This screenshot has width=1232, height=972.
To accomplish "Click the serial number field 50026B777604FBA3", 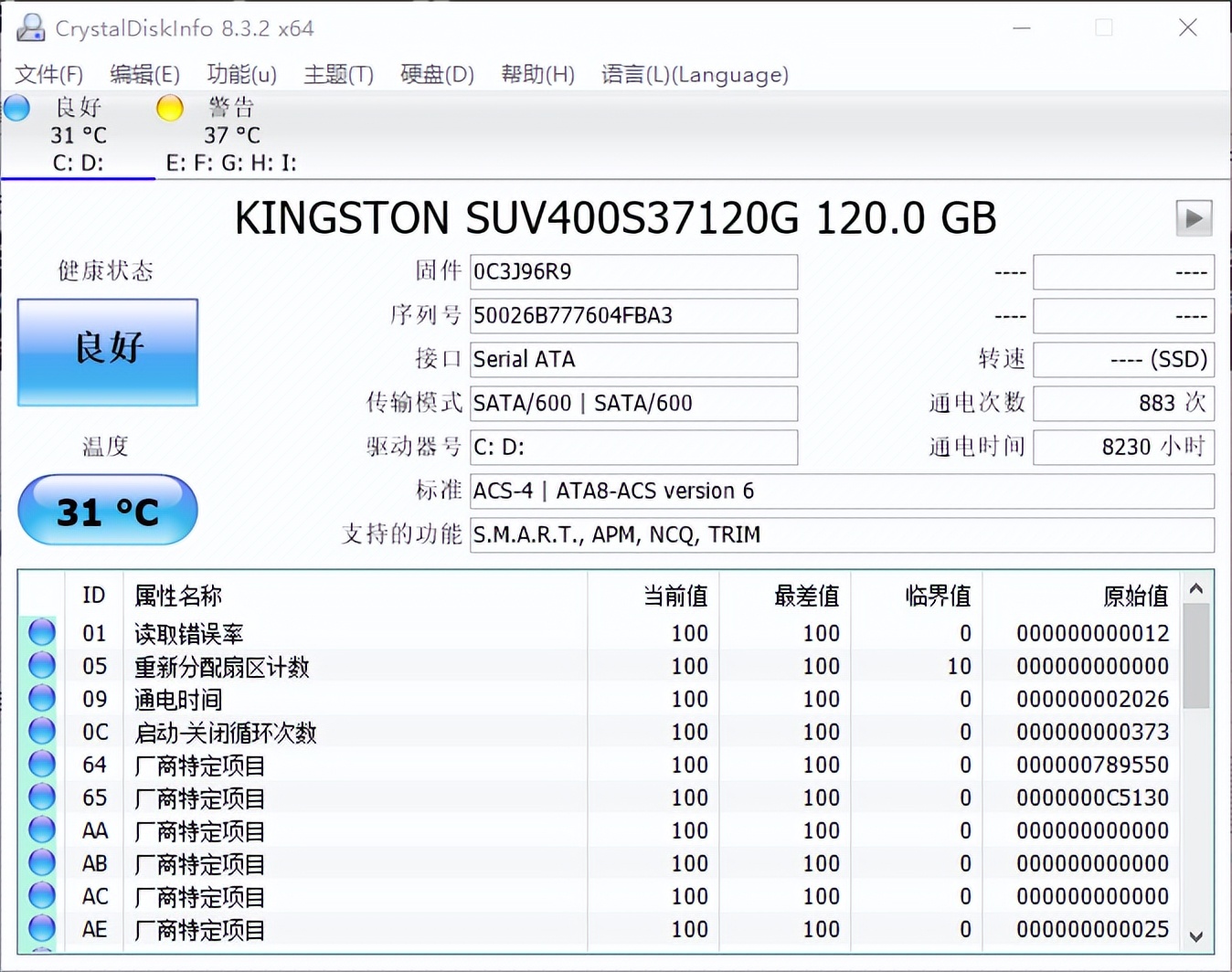I will point(632,316).
